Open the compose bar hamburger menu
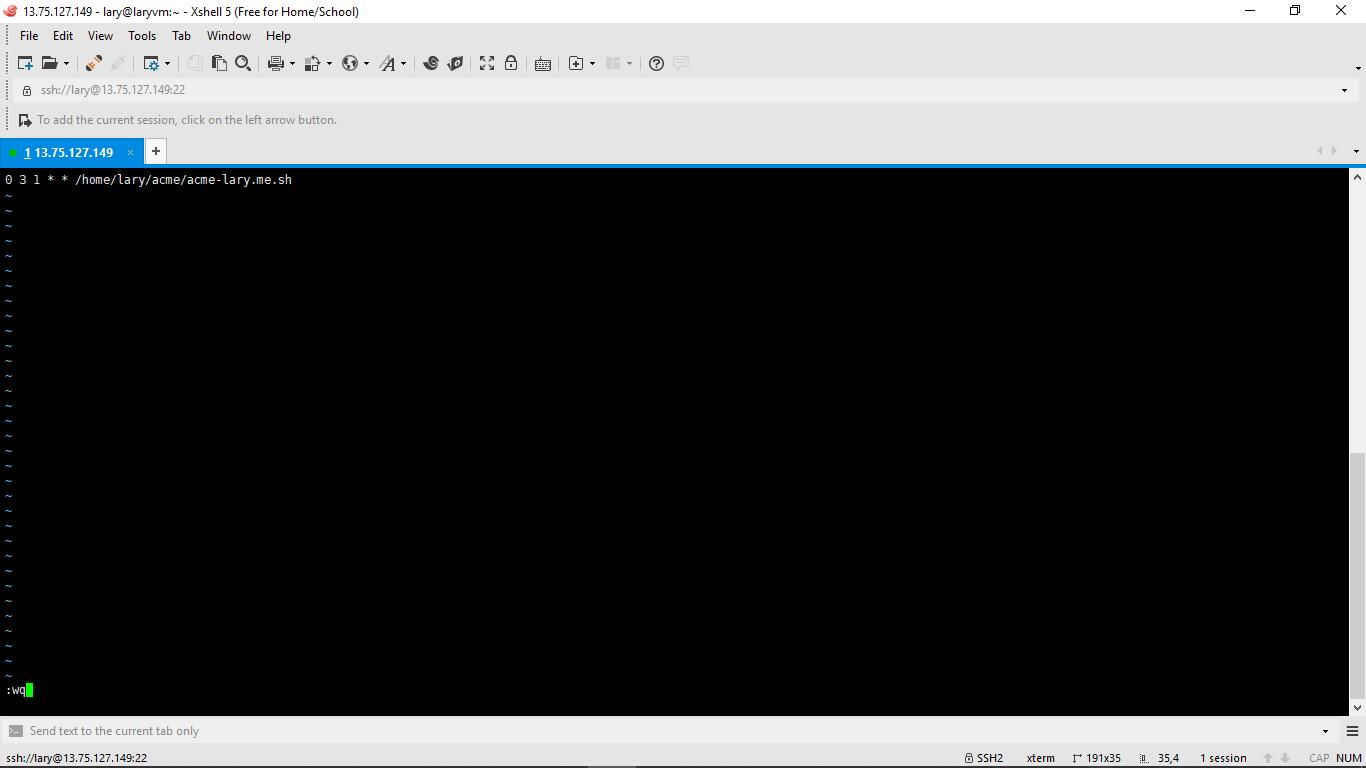Image resolution: width=1366 pixels, height=768 pixels. [1352, 731]
